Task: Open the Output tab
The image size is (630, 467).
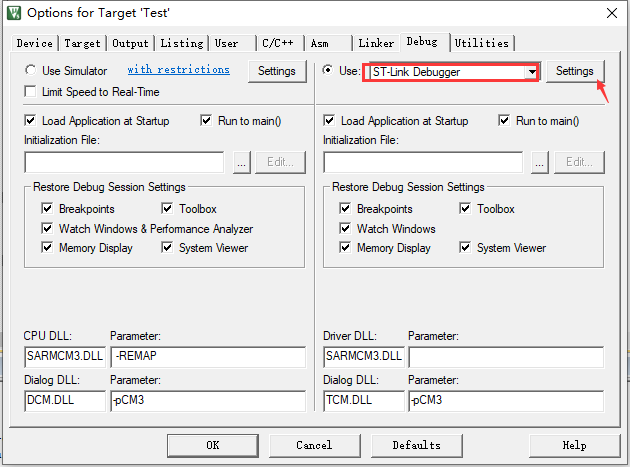Action: (x=130, y=43)
